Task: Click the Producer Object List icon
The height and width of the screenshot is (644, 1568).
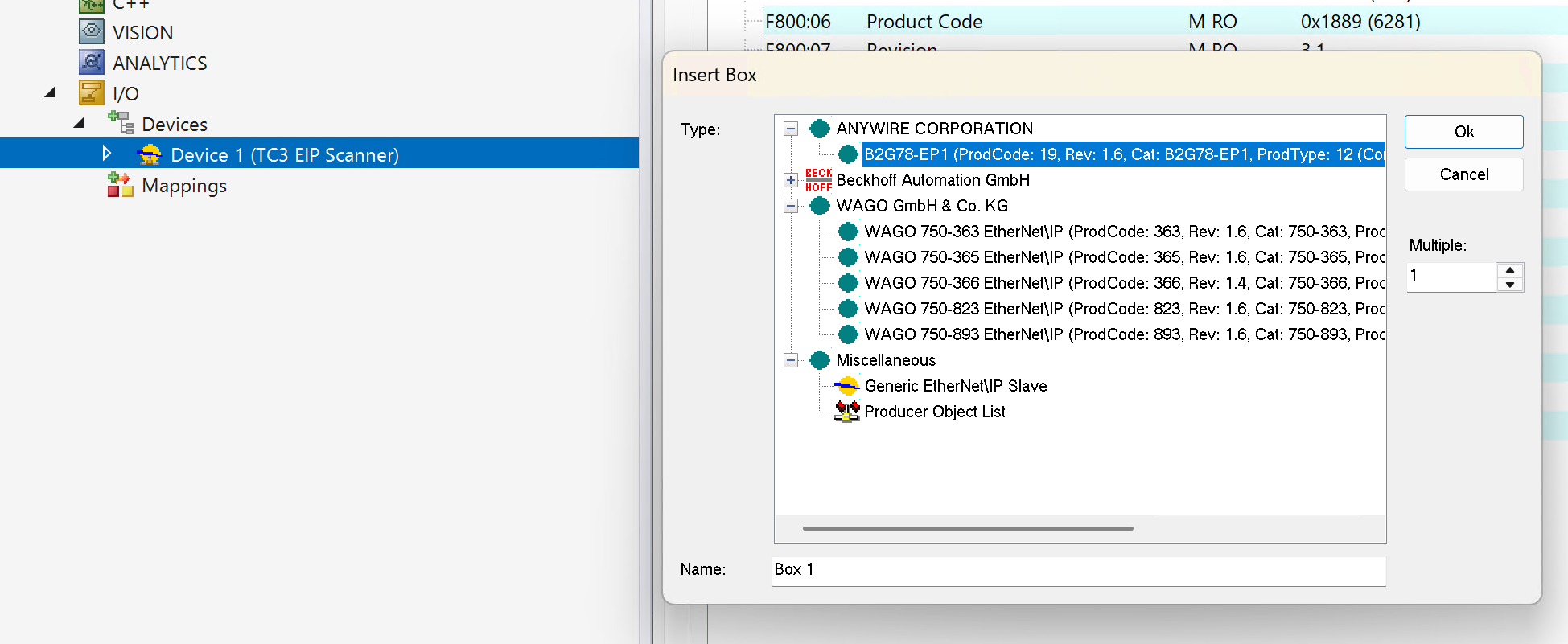Action: (x=847, y=412)
